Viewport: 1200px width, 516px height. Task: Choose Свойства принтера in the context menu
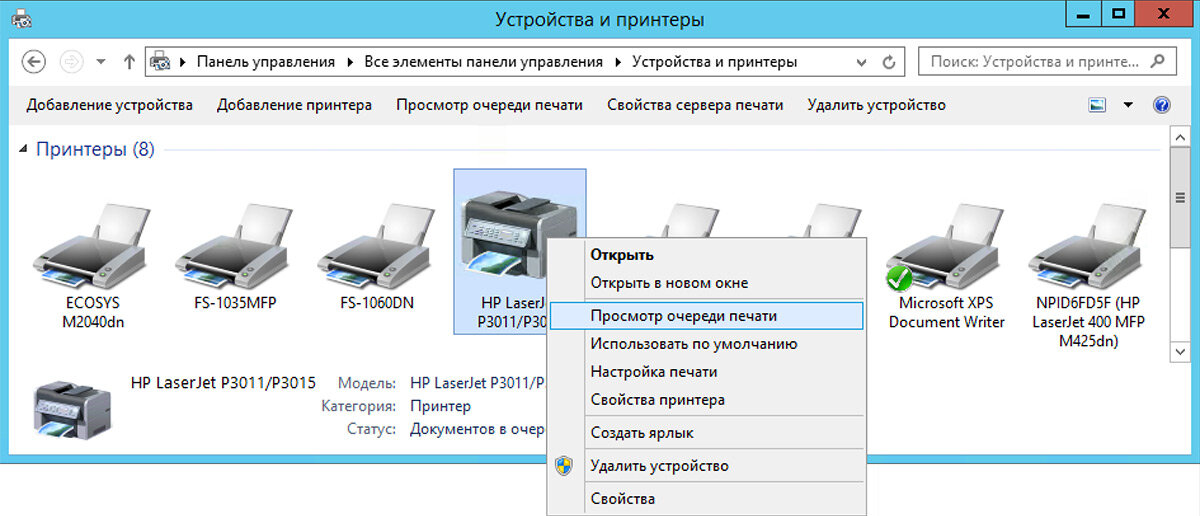point(706,399)
